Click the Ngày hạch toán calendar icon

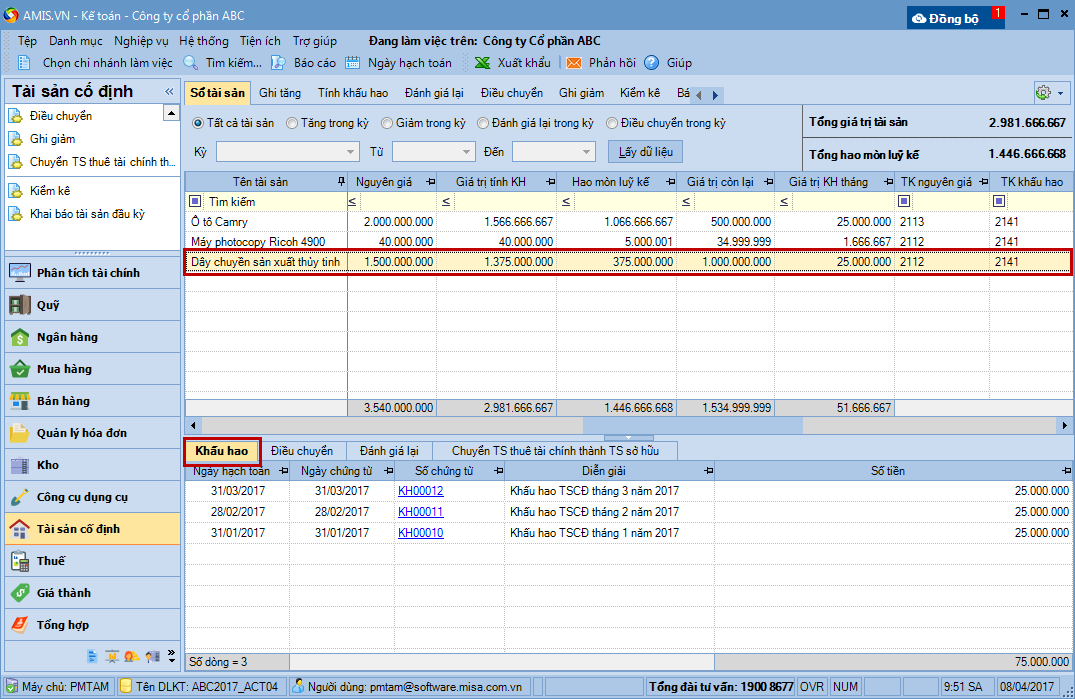(353, 62)
